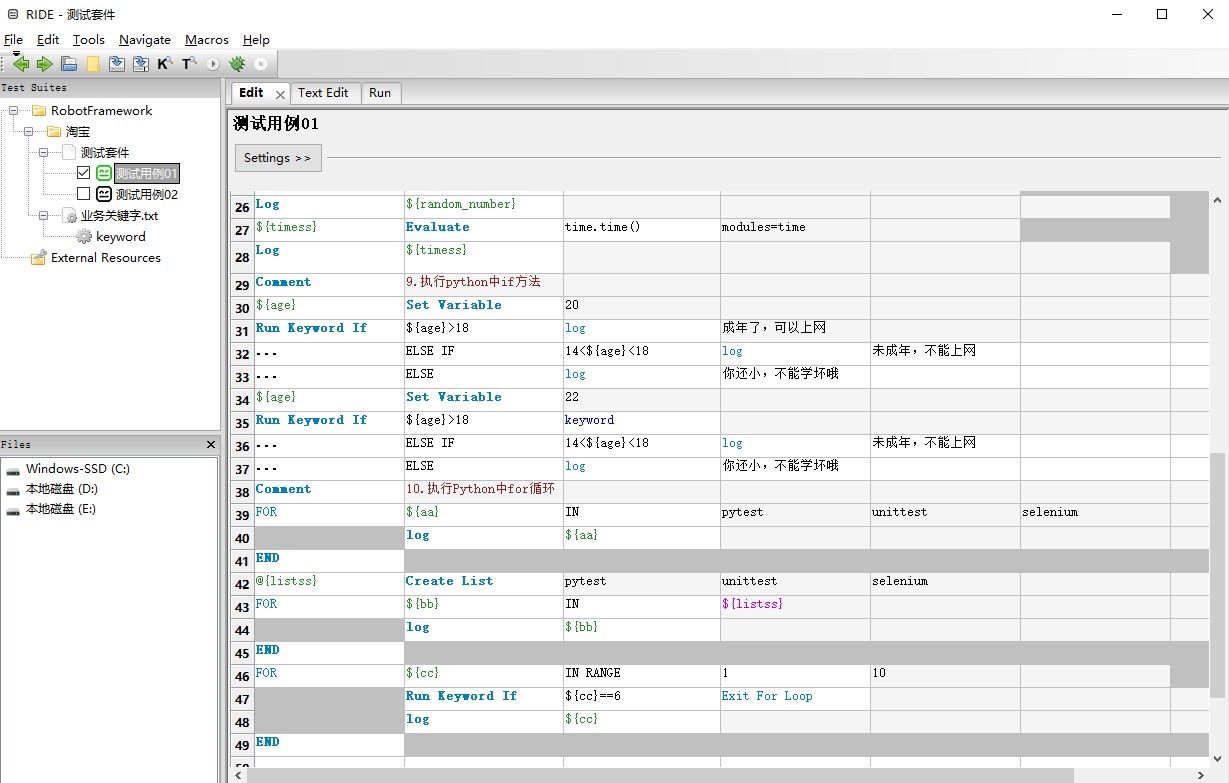Click the Save All toolbar icon
This screenshot has width=1229, height=783.
tap(141, 63)
